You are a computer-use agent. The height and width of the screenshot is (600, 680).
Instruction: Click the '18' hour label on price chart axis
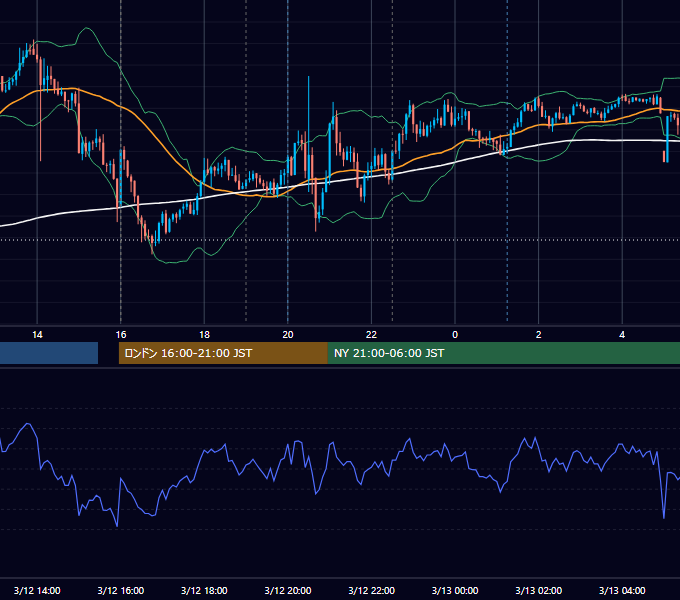pos(204,335)
